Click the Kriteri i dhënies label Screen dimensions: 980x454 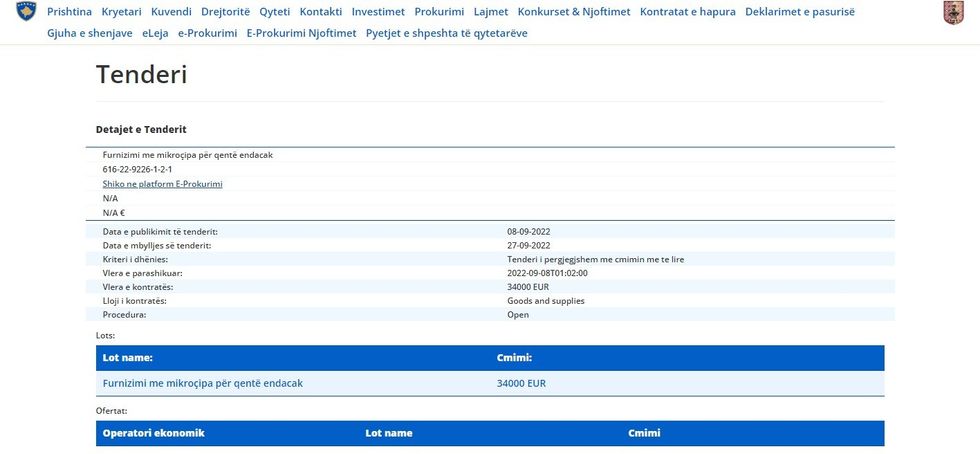(135, 259)
